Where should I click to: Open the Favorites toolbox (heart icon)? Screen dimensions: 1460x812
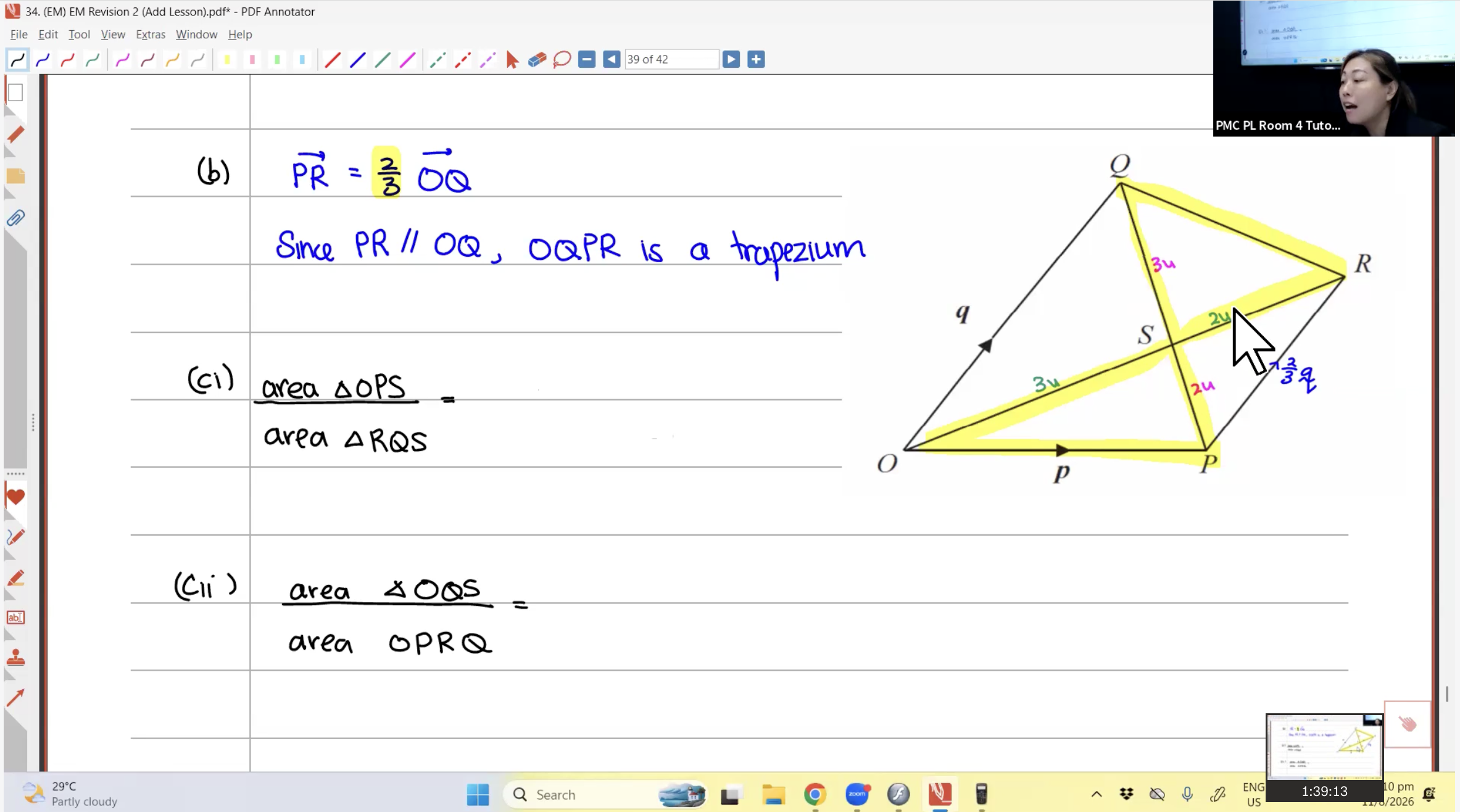click(15, 497)
